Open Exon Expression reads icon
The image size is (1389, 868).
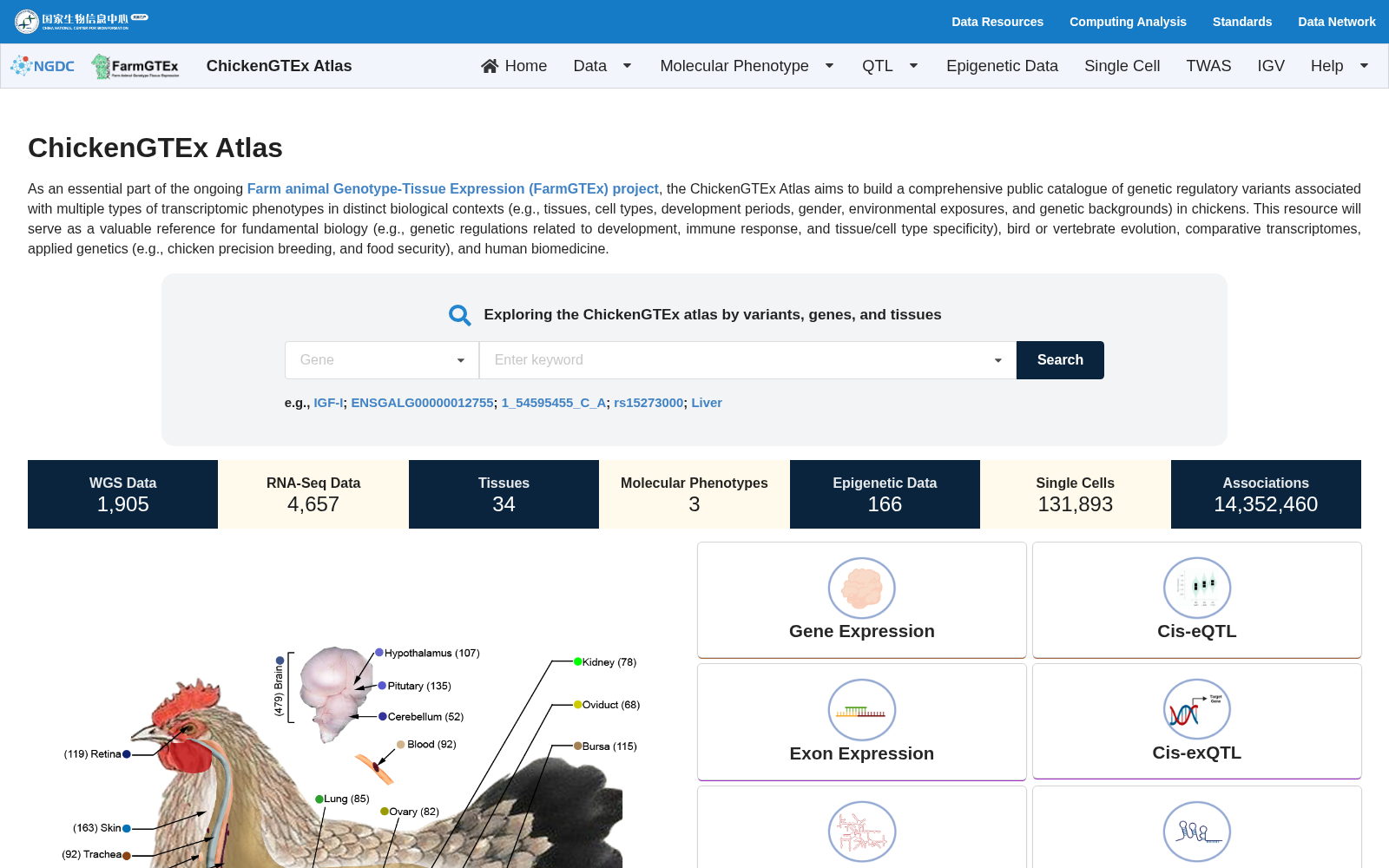tap(862, 710)
